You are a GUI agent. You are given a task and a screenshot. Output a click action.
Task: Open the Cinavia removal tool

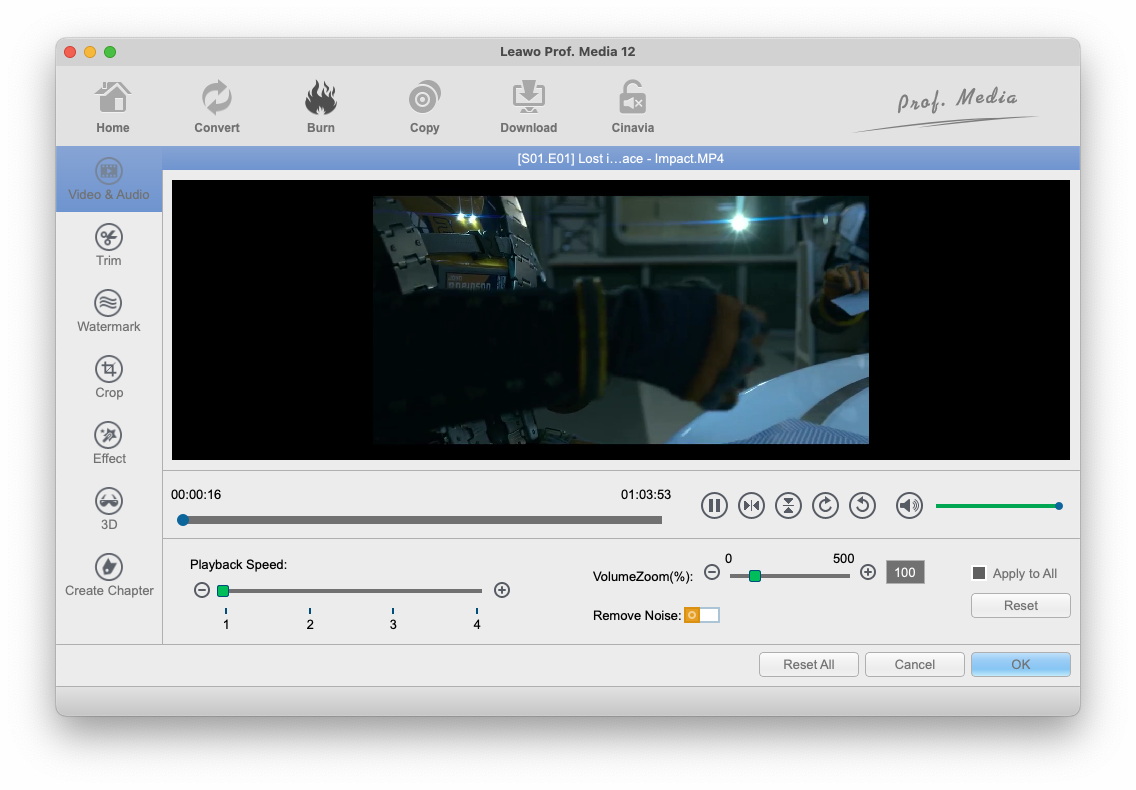point(632,107)
